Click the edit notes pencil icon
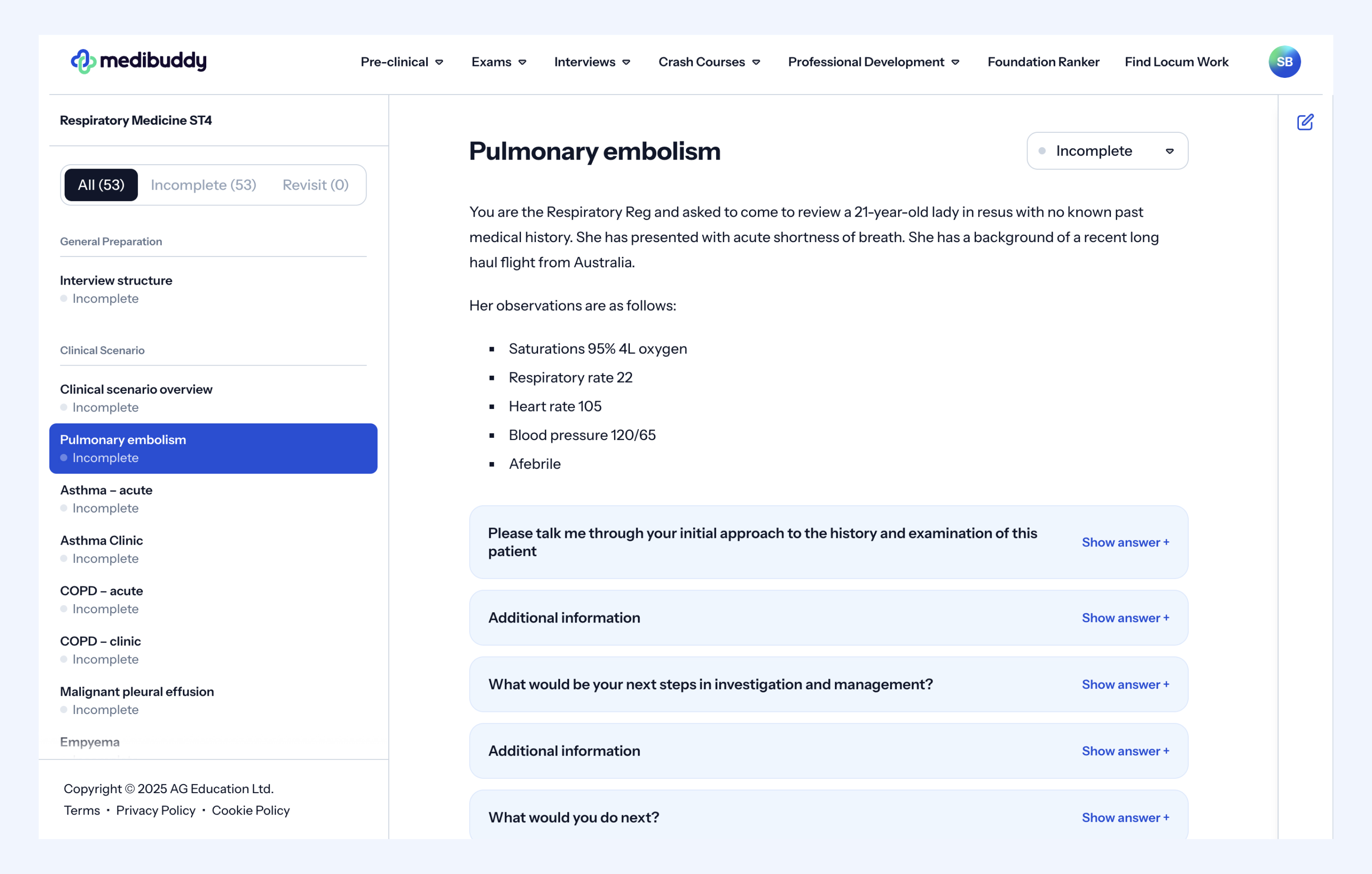 click(x=1305, y=122)
